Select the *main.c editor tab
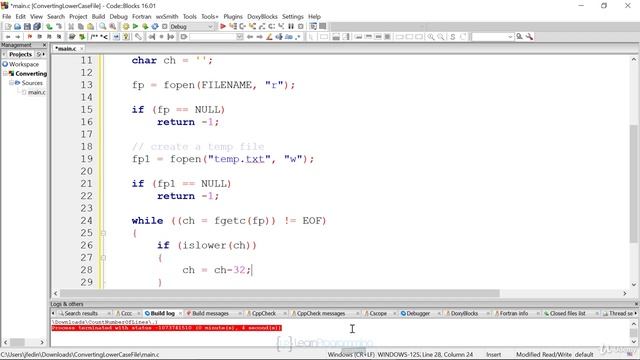Screen dimensions: 640x360 [x=66, y=49]
